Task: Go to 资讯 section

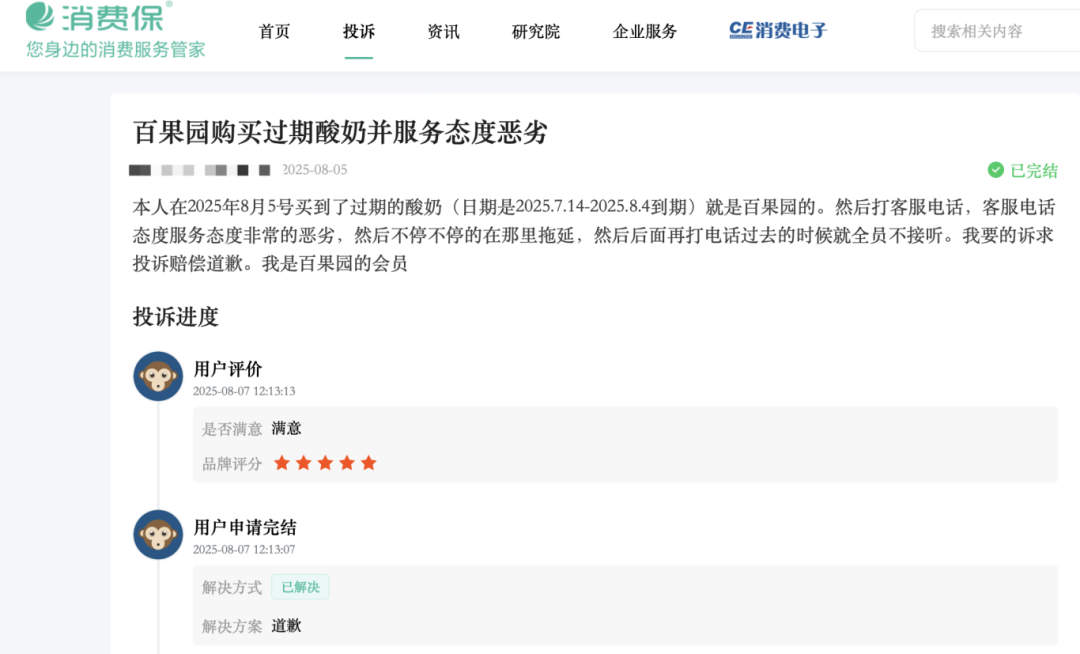Action: pyautogui.click(x=443, y=32)
